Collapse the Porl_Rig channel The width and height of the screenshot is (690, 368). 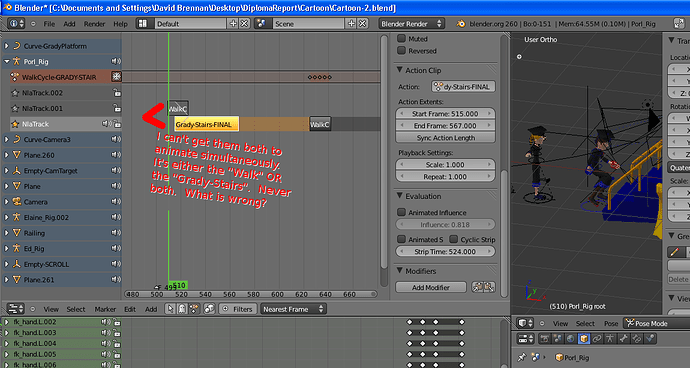7,62
